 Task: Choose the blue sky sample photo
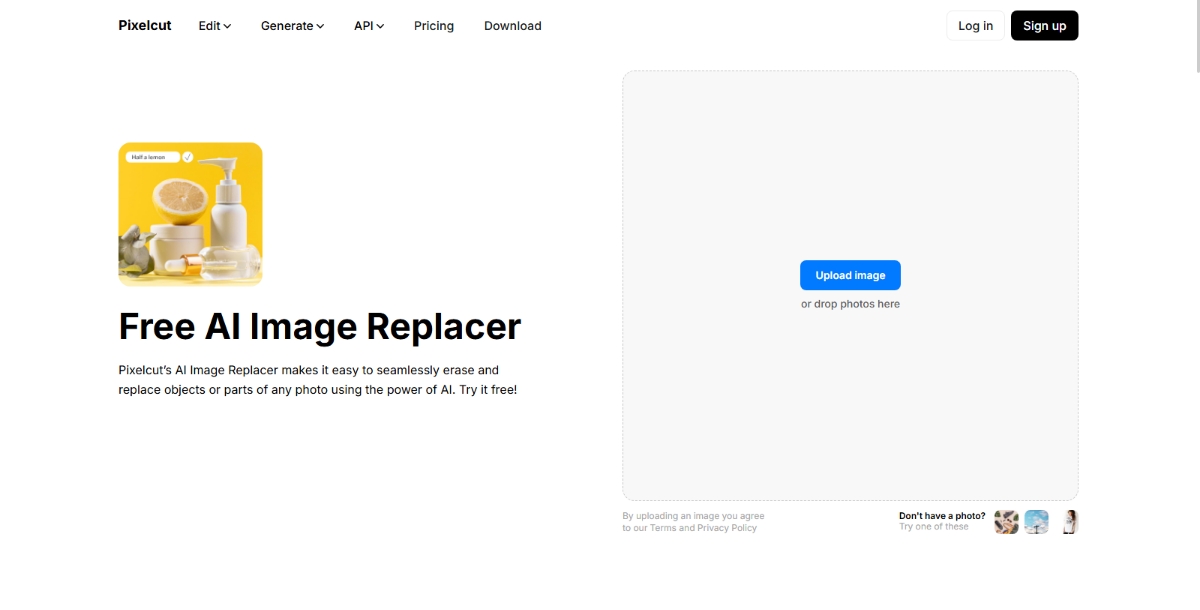click(x=1036, y=522)
